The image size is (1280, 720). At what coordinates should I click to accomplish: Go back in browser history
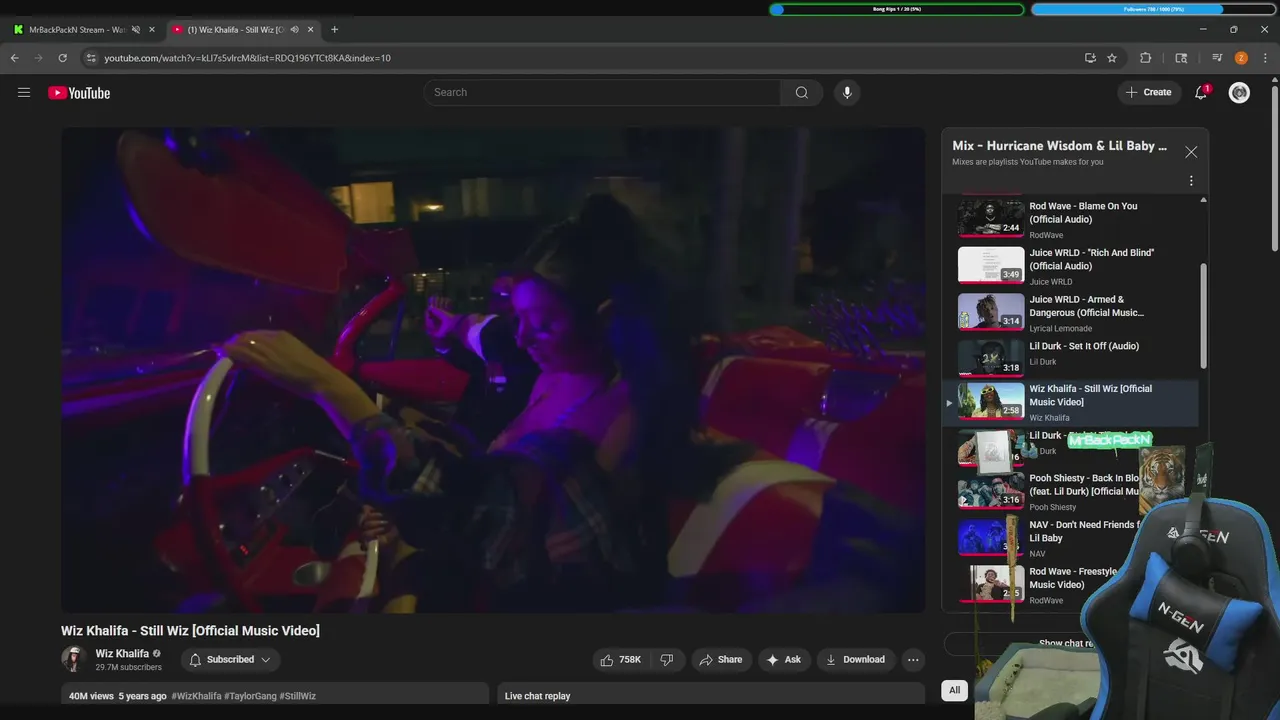15,58
